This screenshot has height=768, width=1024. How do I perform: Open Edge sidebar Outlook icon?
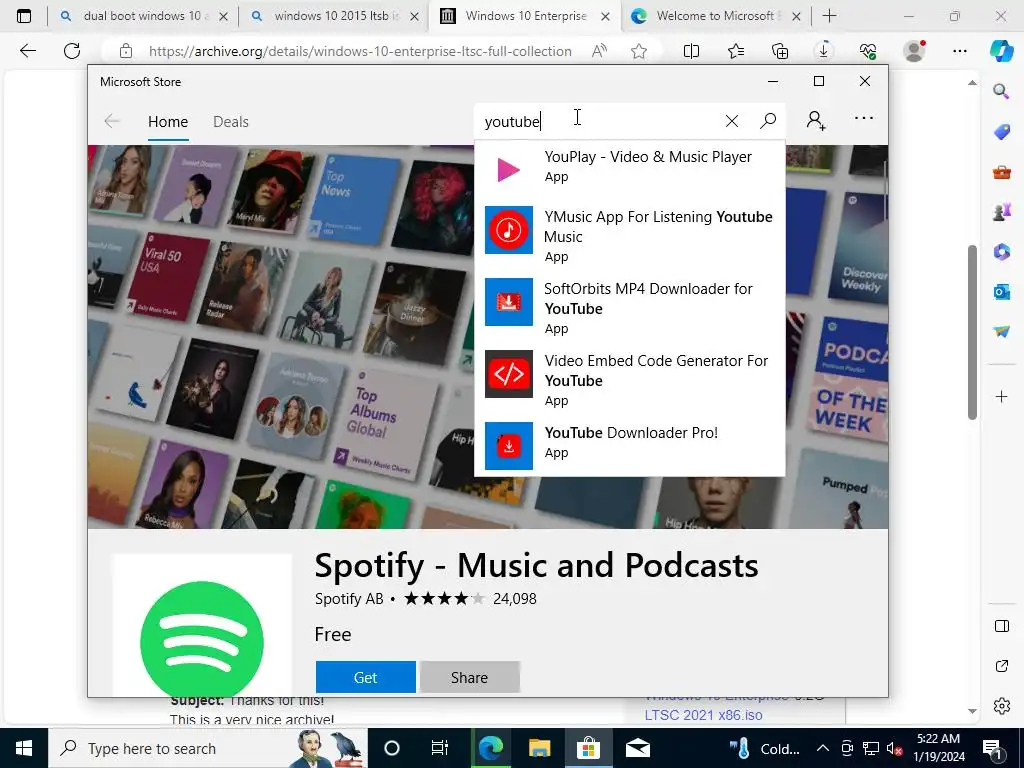[x=1001, y=291]
